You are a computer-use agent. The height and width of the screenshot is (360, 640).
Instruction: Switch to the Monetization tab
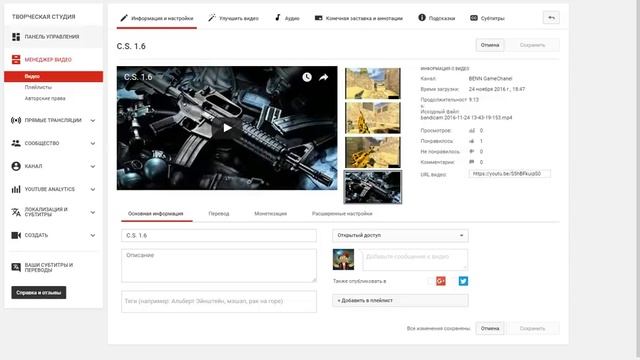point(271,214)
